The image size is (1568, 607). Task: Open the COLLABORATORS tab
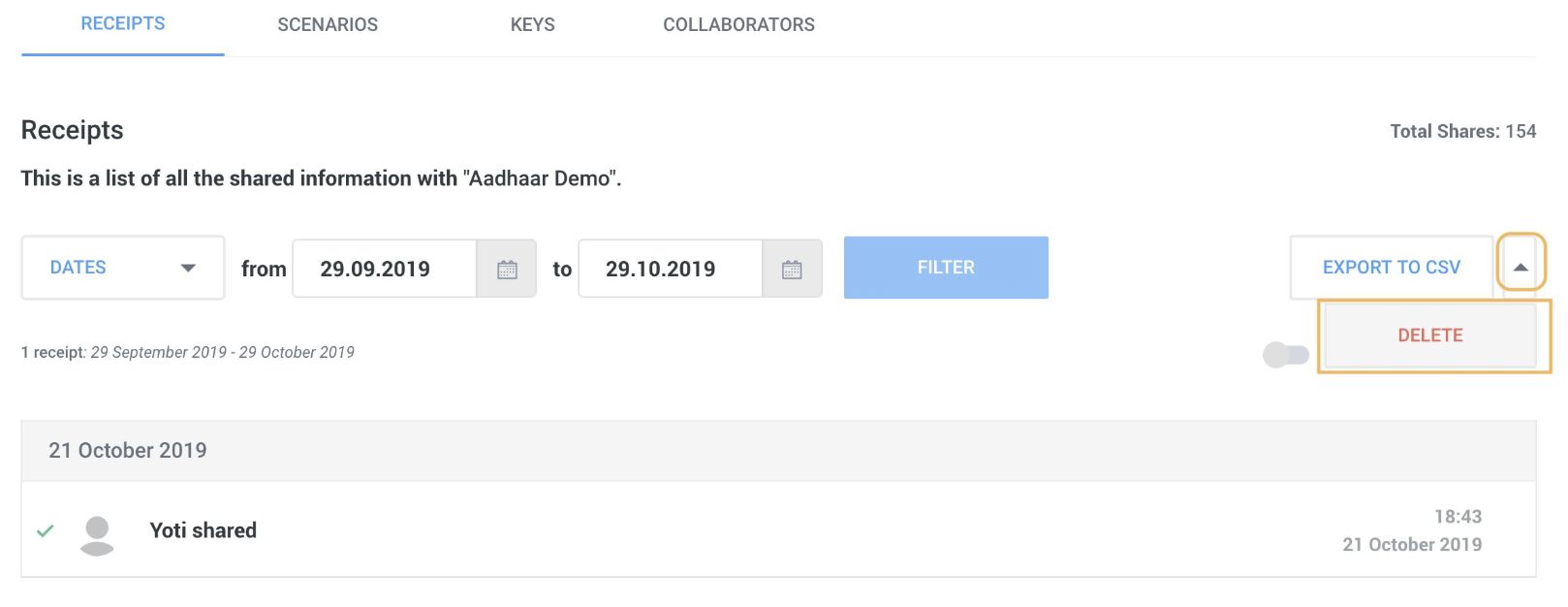tap(738, 25)
